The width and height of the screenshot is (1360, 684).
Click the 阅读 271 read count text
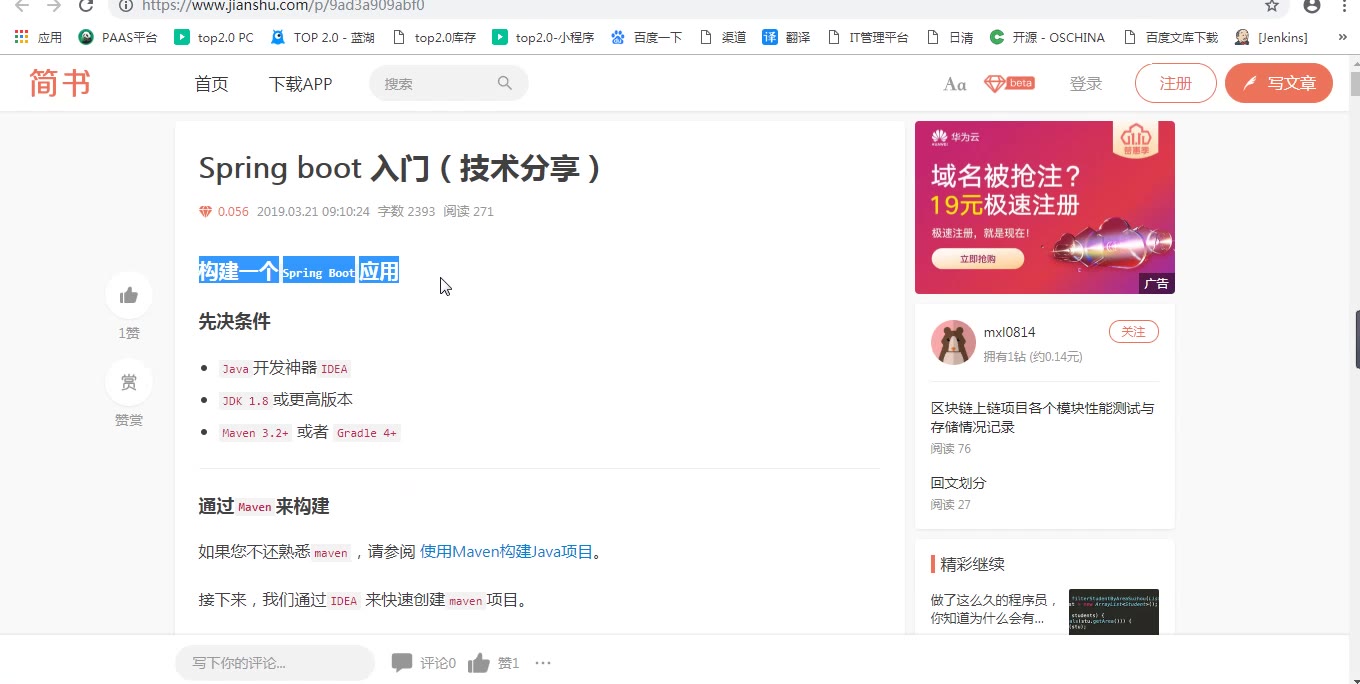pyautogui.click(x=468, y=211)
